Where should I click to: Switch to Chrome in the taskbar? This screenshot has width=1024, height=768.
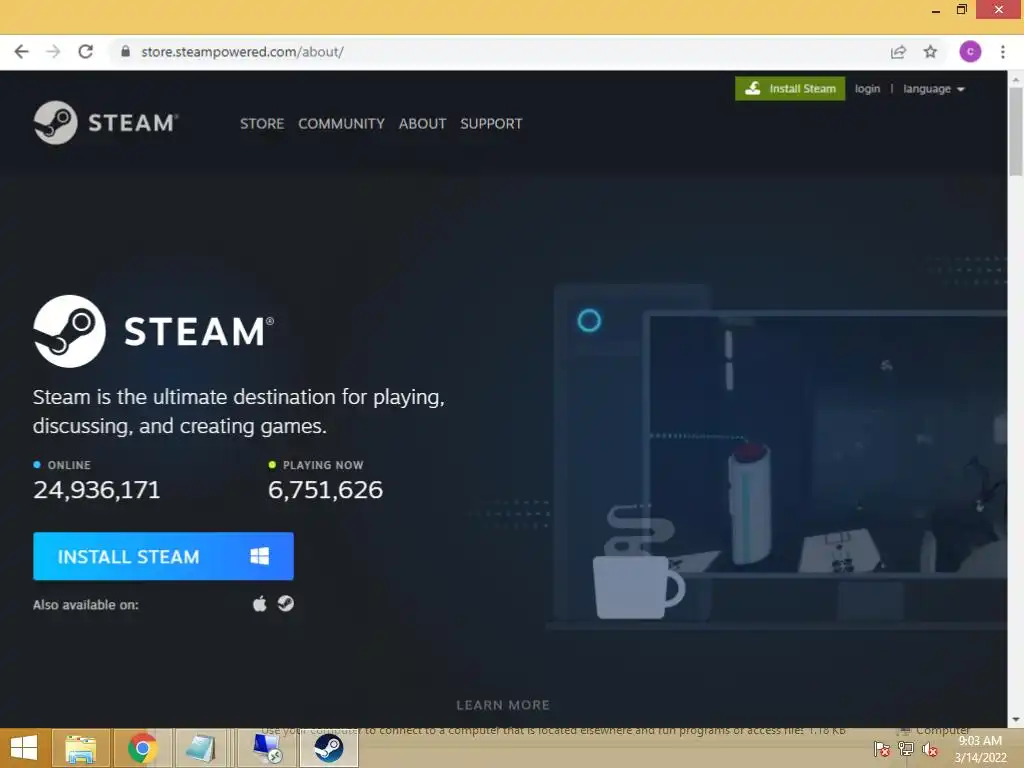pos(142,748)
